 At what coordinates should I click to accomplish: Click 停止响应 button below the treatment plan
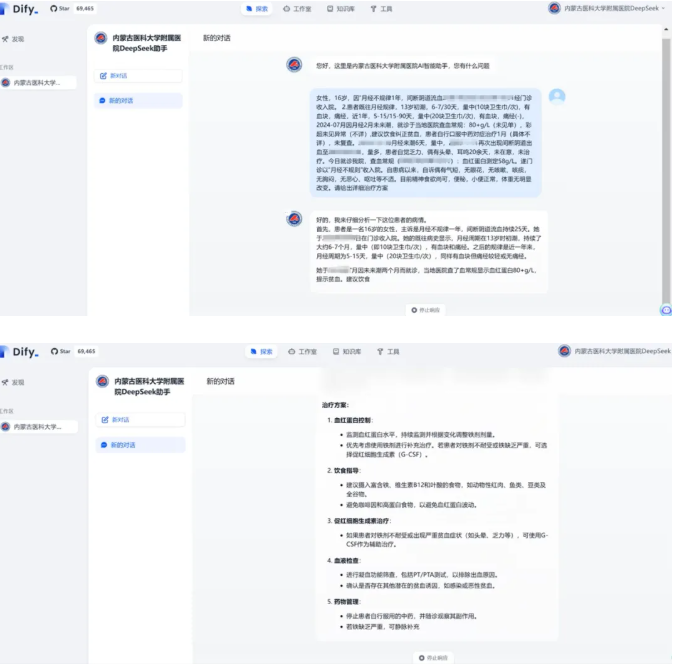[x=433, y=658]
